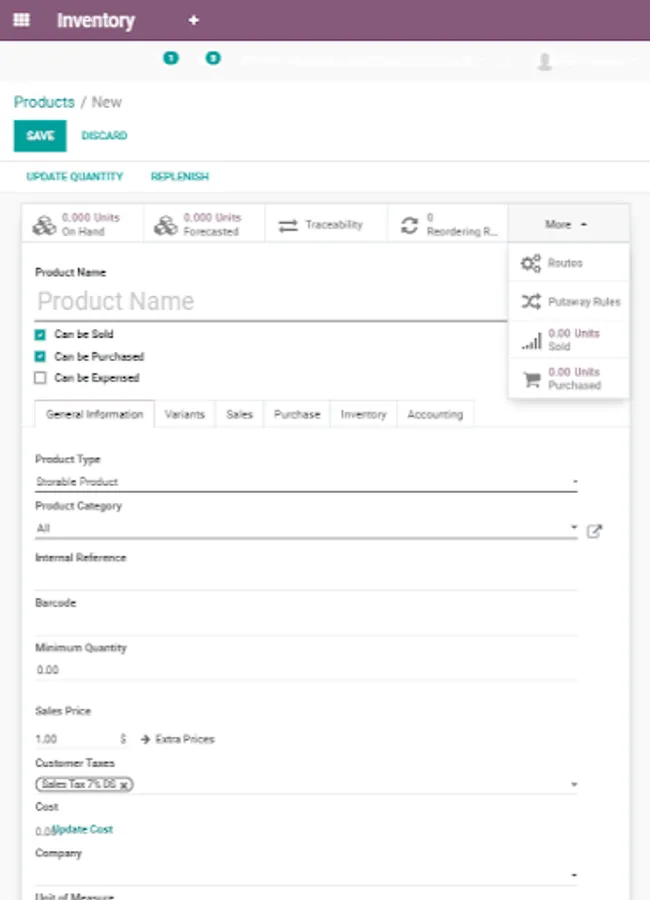The image size is (650, 900).
Task: Enable the Can be Expensed checkbox
Action: (41, 379)
